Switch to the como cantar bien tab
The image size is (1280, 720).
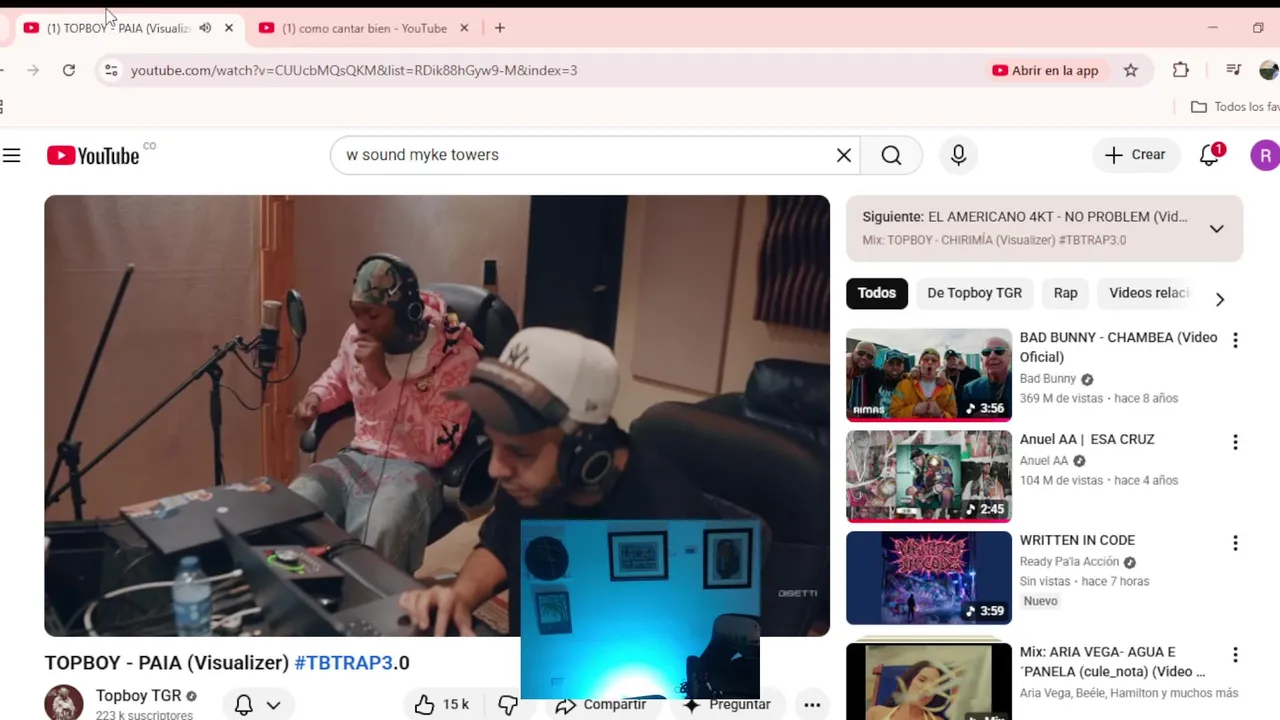tap(364, 28)
